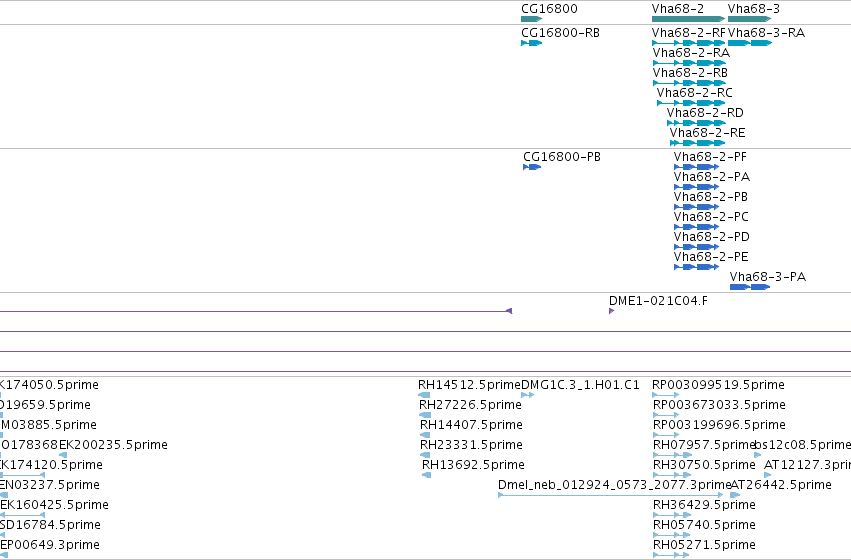The height and width of the screenshot is (560, 851).
Task: Select the RH05271.5prime EST label
Action: pyautogui.click(x=704, y=545)
